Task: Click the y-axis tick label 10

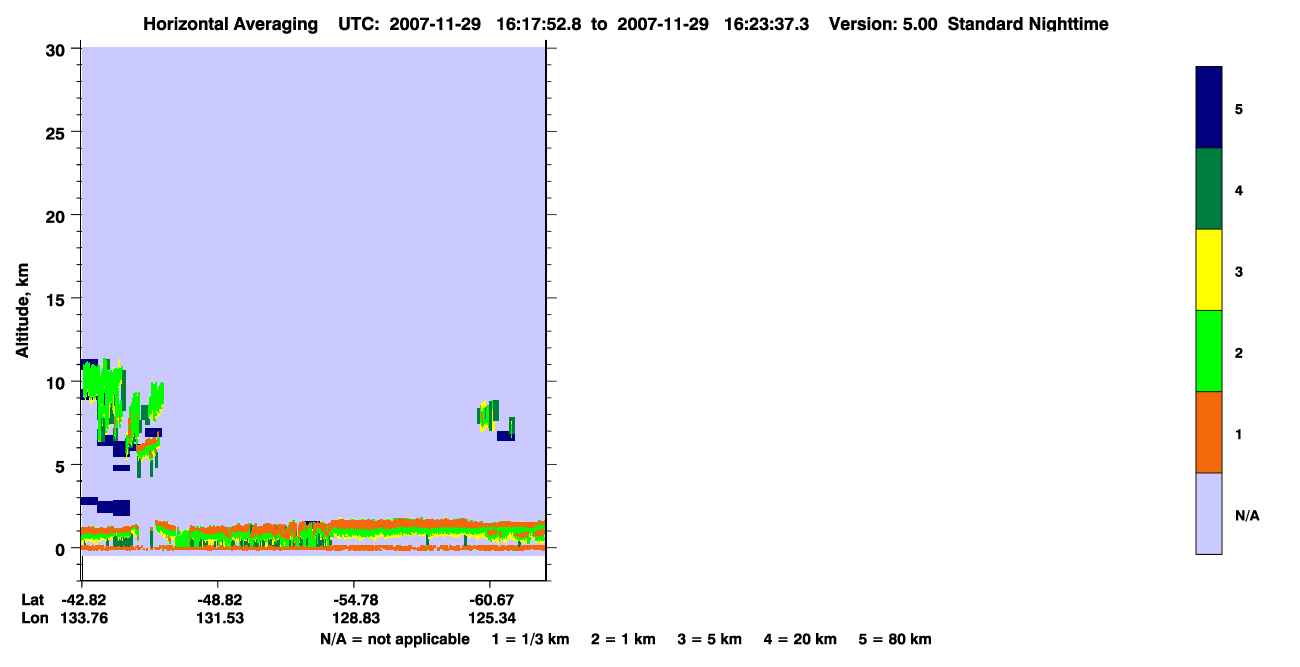Action: pyautogui.click(x=57, y=382)
